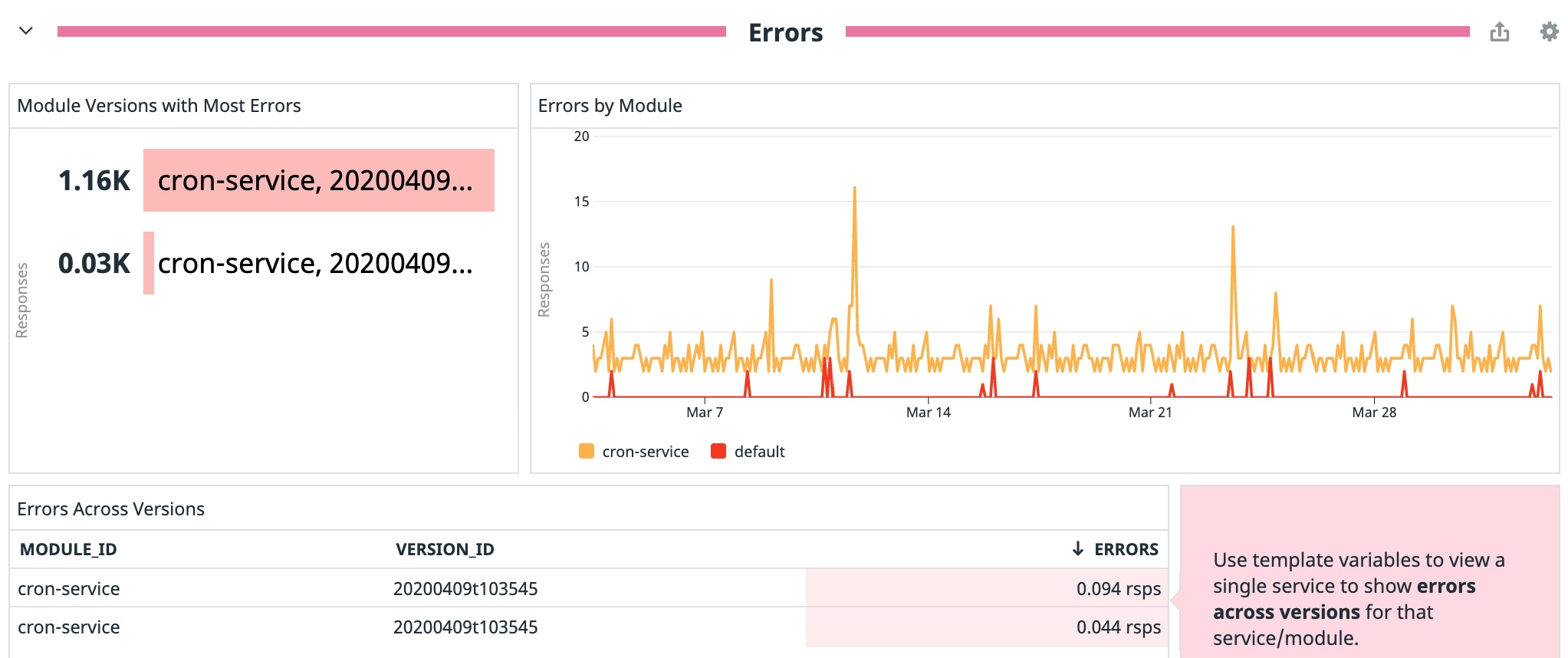
Task: Click the orange cron-service legend swatch
Action: (x=587, y=452)
